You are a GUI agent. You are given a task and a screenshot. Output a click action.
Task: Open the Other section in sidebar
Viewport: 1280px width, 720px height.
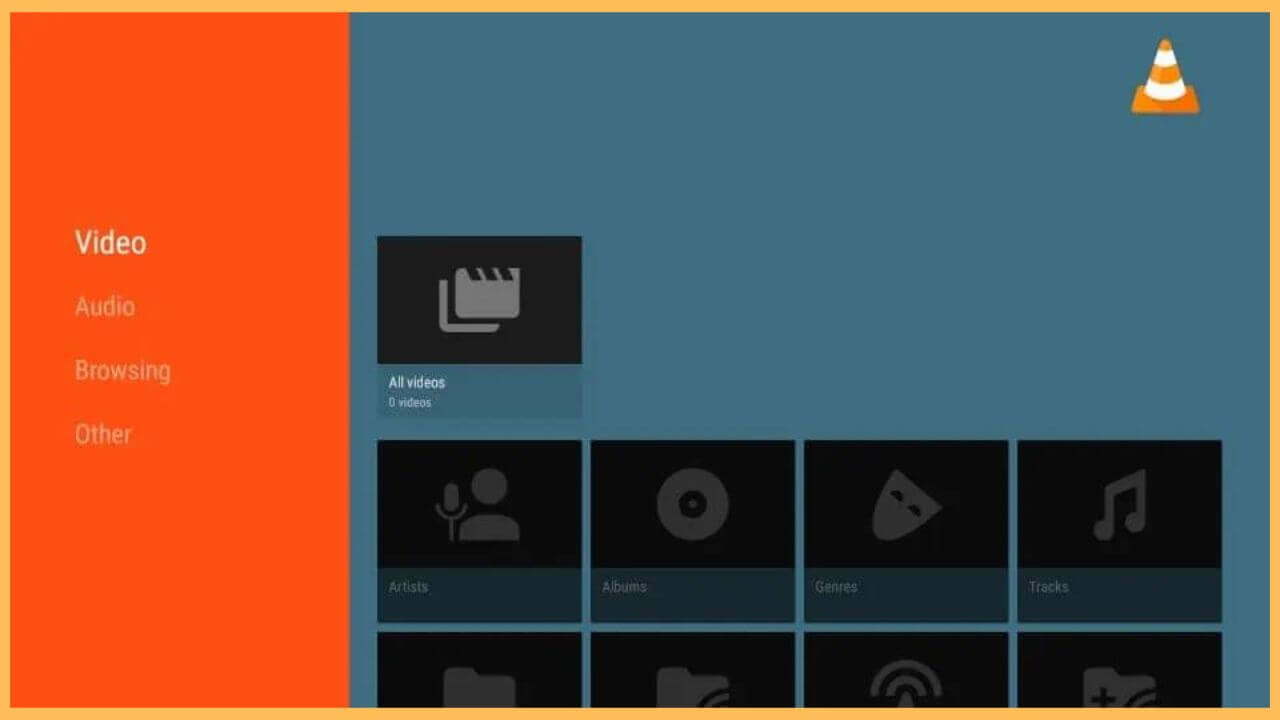click(103, 434)
